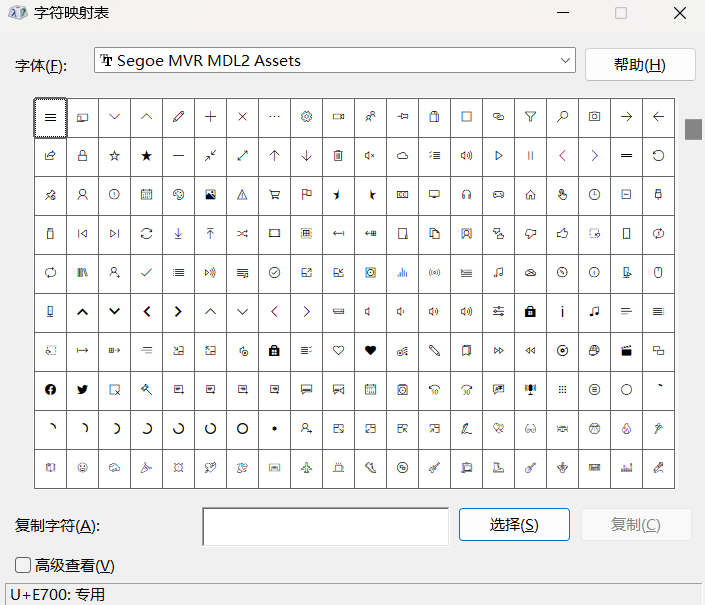This screenshot has width=705, height=605.
Task: Select the right arrow glyph in first row
Action: click(626, 117)
